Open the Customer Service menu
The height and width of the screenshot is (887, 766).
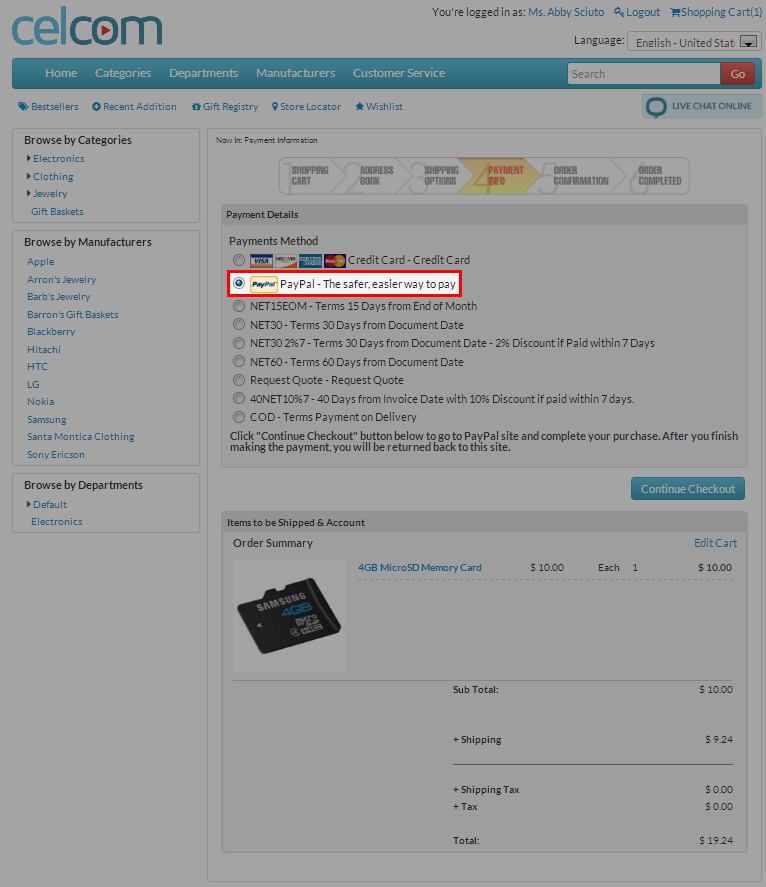[x=398, y=73]
